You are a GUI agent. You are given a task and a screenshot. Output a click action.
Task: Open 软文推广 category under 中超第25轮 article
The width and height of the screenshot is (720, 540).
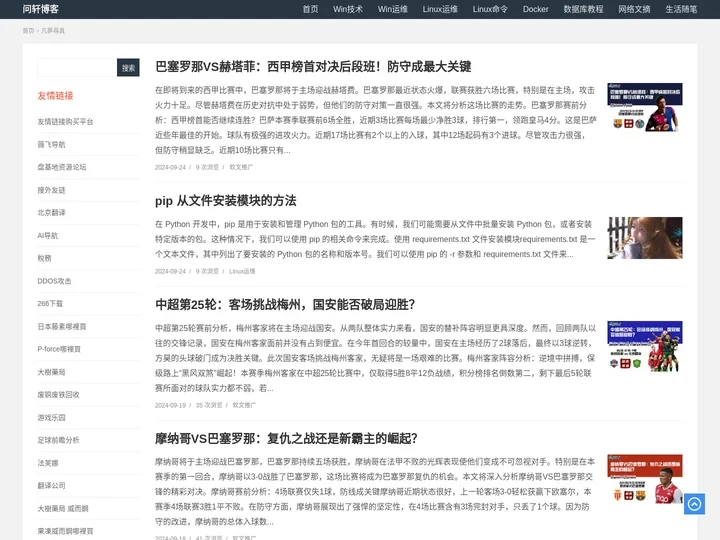point(244,405)
